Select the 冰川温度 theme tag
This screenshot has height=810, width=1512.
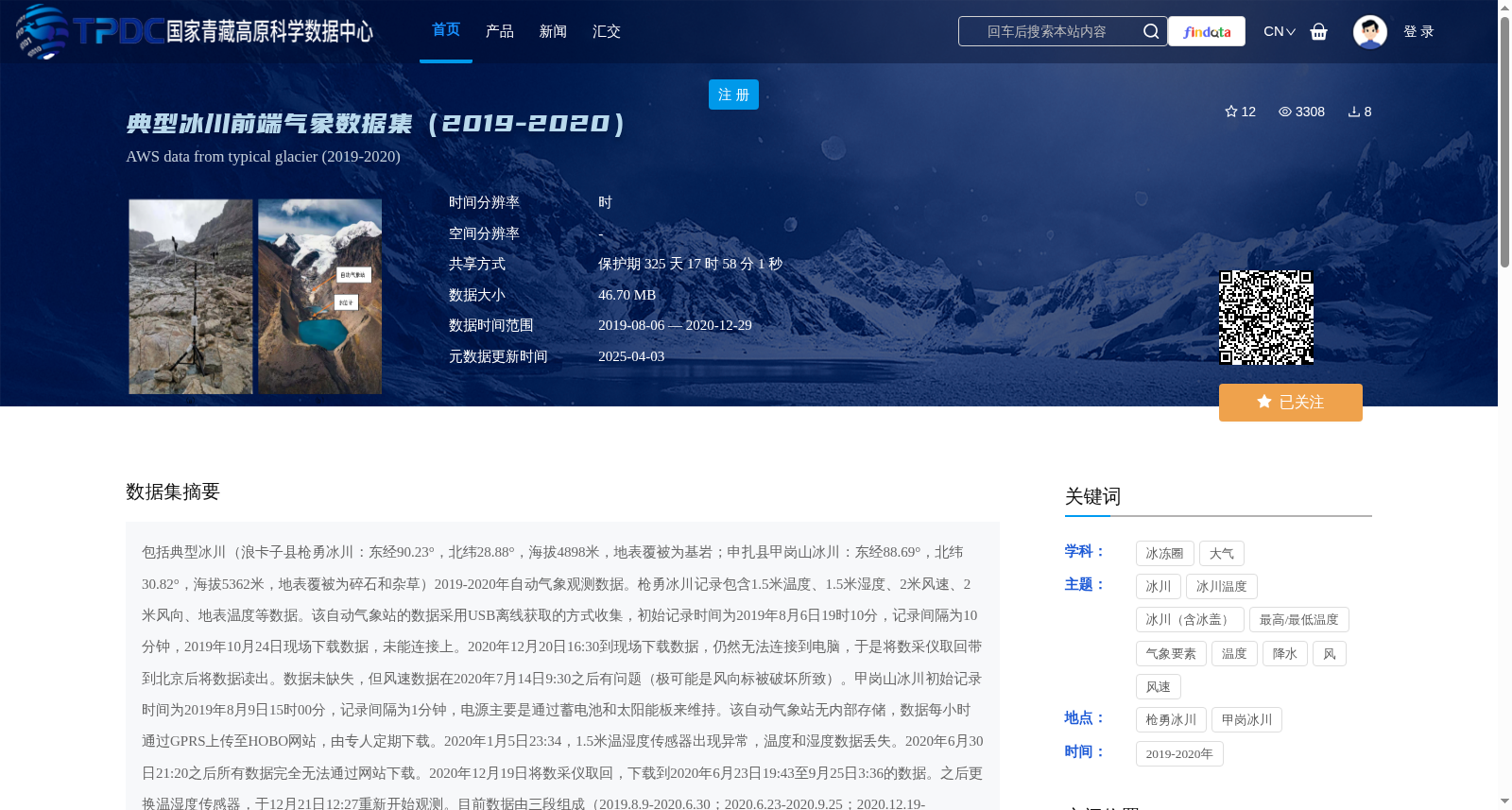1222,586
